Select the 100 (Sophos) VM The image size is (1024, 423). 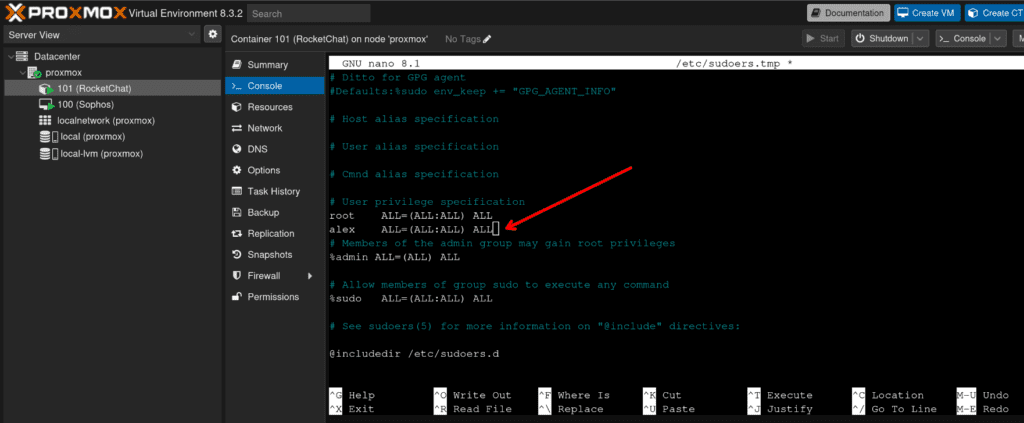coord(85,104)
